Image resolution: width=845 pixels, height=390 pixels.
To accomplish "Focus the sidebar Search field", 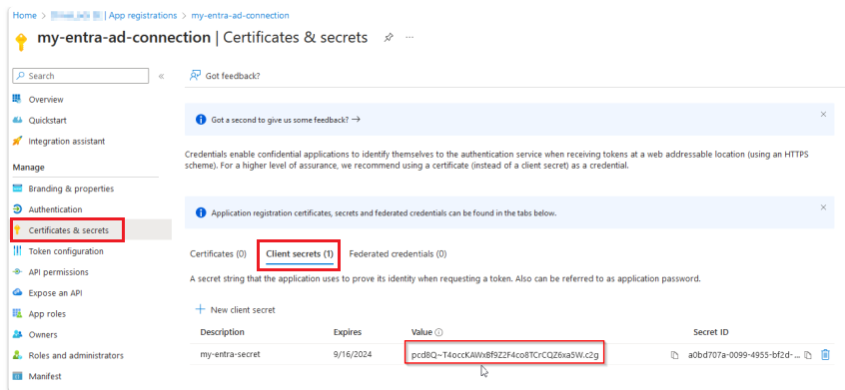I will click(80, 76).
